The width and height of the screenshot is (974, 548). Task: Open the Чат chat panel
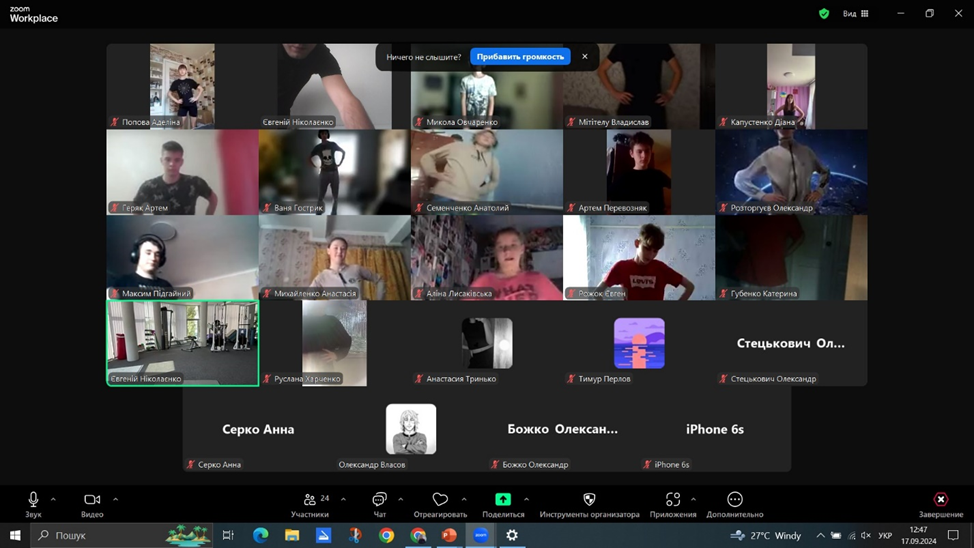(379, 504)
